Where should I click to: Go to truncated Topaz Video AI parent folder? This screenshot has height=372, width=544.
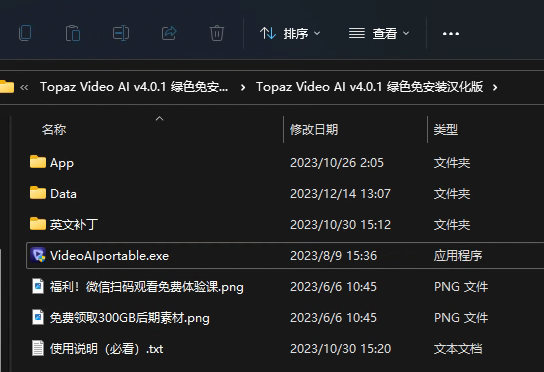[x=134, y=87]
